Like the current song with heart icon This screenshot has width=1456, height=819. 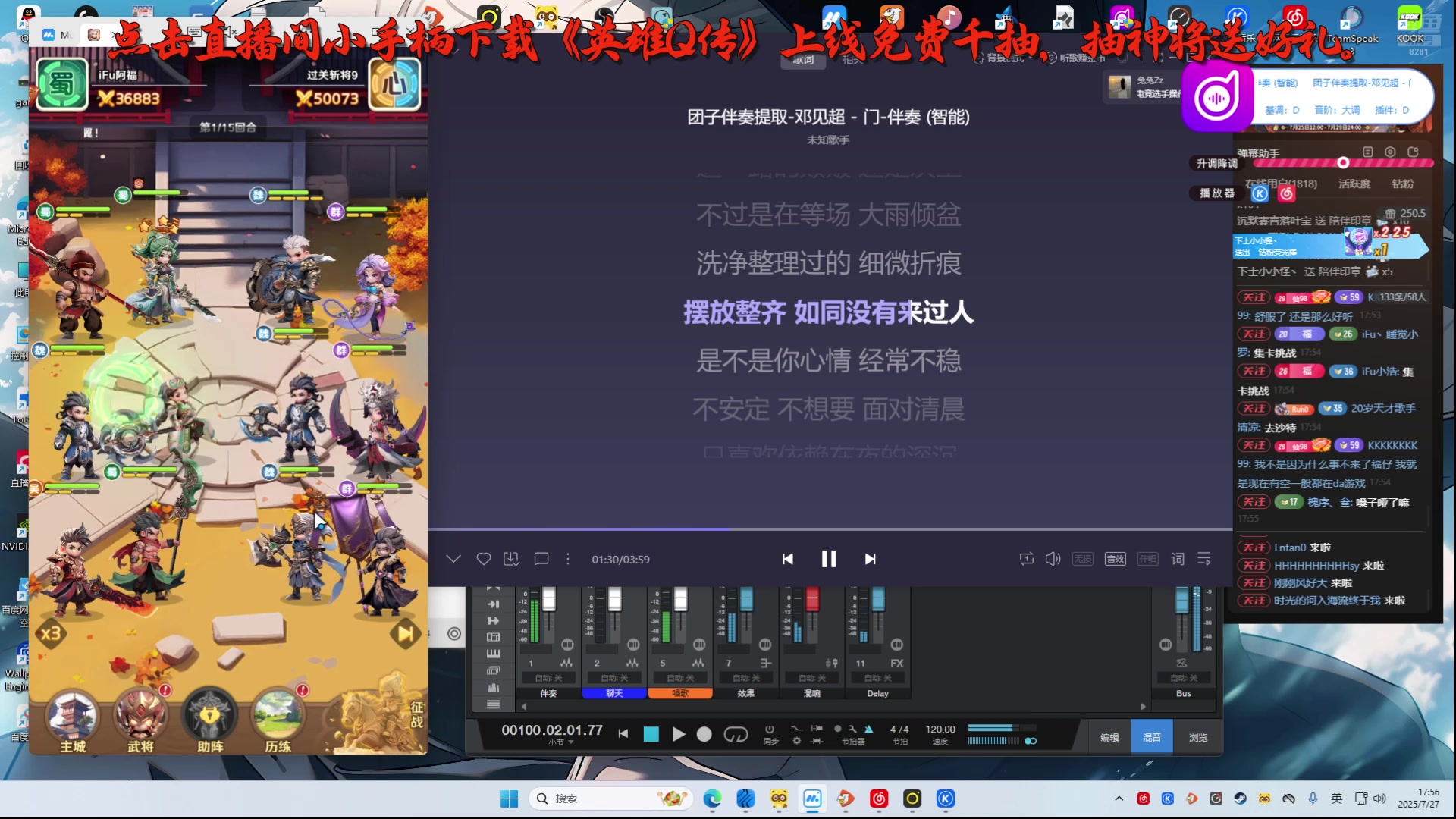click(x=483, y=559)
